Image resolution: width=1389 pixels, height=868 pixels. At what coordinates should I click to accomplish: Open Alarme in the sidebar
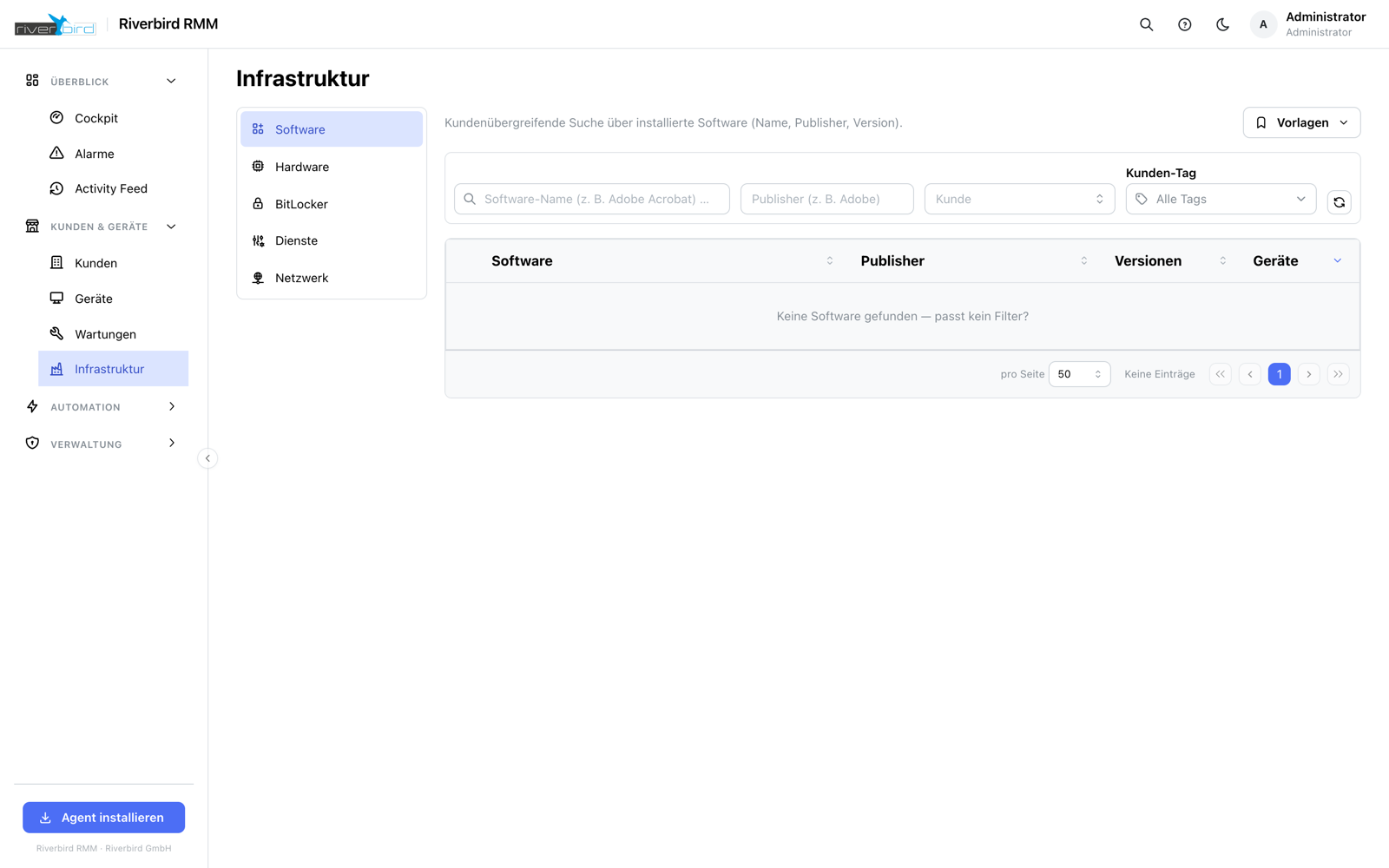[113, 154]
